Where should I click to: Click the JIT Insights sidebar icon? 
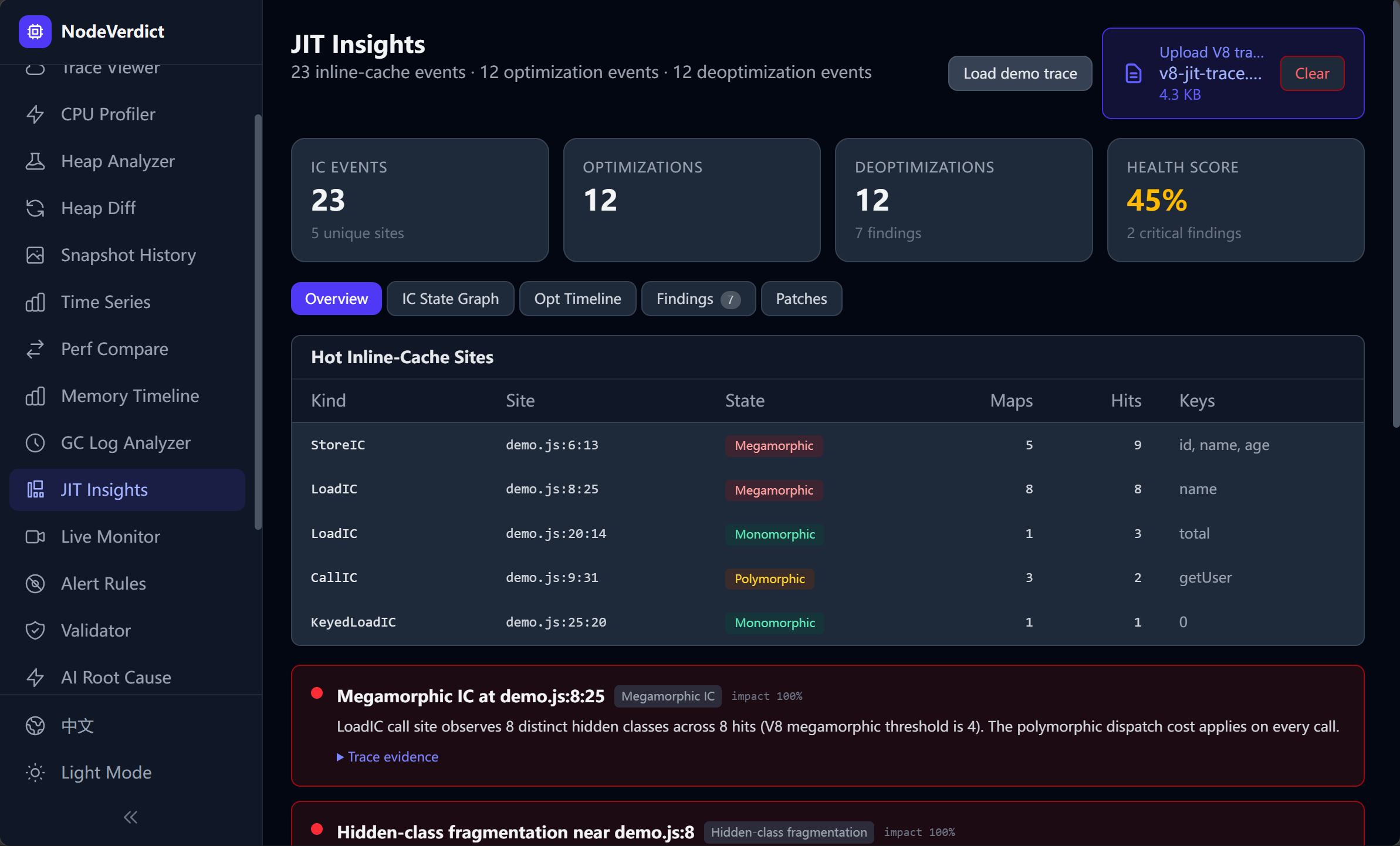click(x=35, y=490)
